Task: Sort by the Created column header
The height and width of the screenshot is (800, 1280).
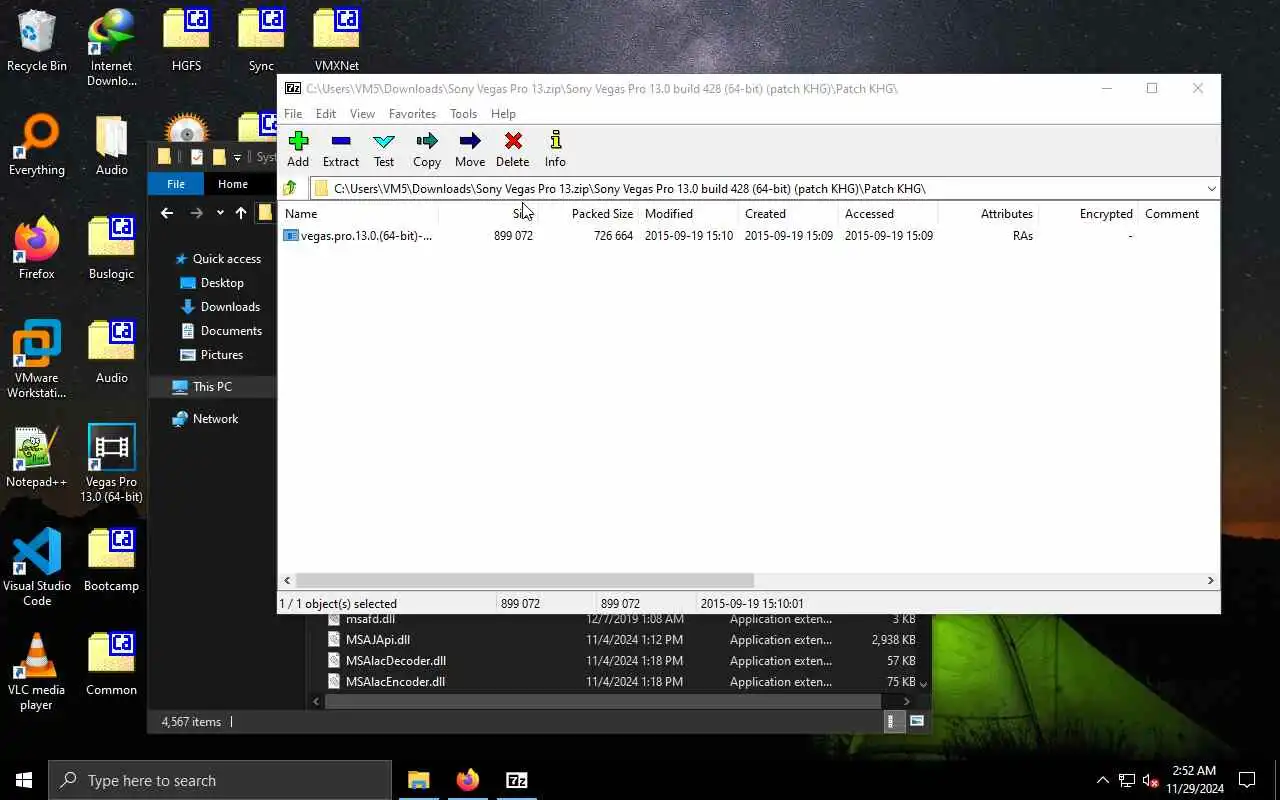Action: click(x=788, y=214)
